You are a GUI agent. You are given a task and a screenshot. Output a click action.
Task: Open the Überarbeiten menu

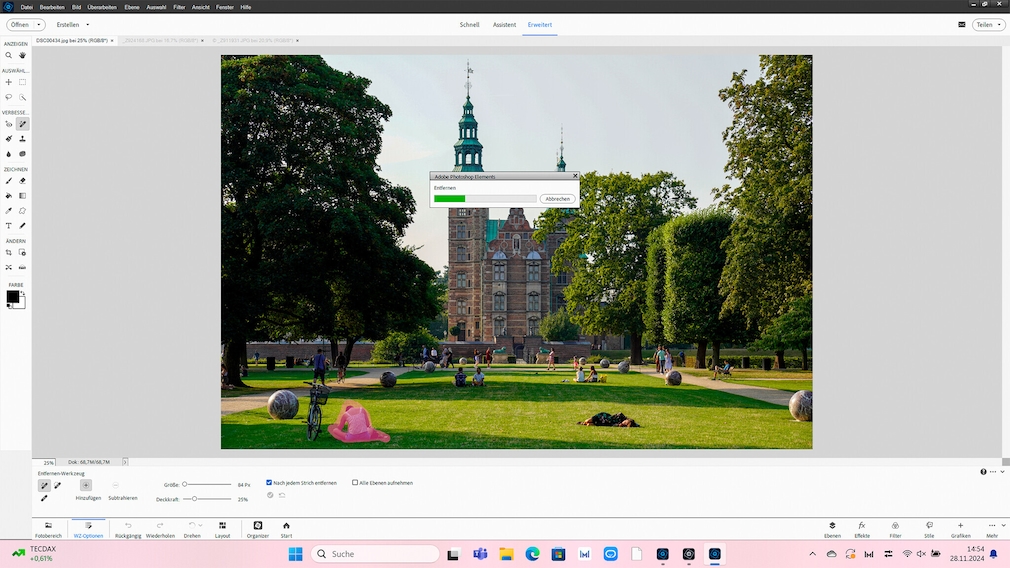click(102, 7)
